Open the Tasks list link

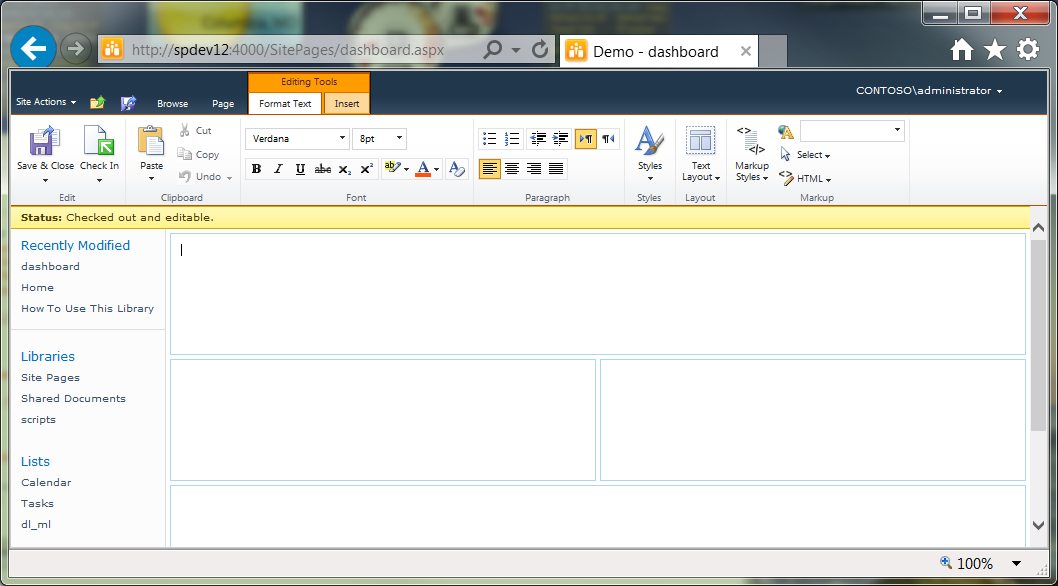click(x=37, y=503)
